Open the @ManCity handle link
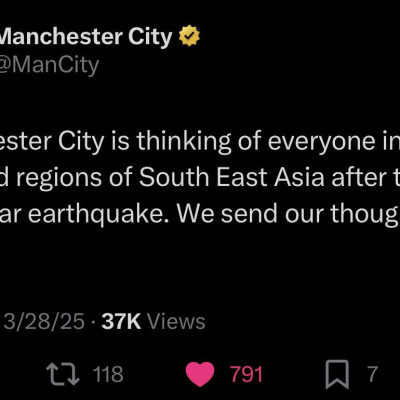This screenshot has height=400, width=400. point(49,65)
